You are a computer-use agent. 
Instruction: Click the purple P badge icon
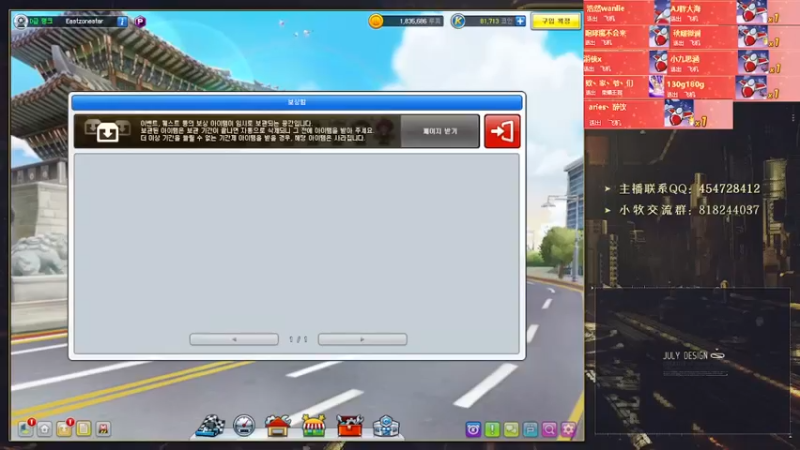[x=140, y=21]
